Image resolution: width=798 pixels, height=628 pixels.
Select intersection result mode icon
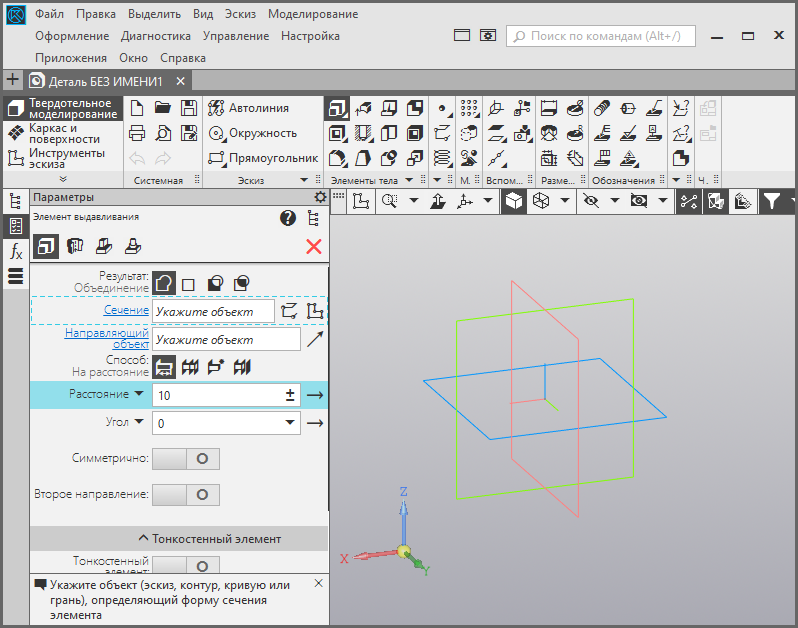pos(242,283)
